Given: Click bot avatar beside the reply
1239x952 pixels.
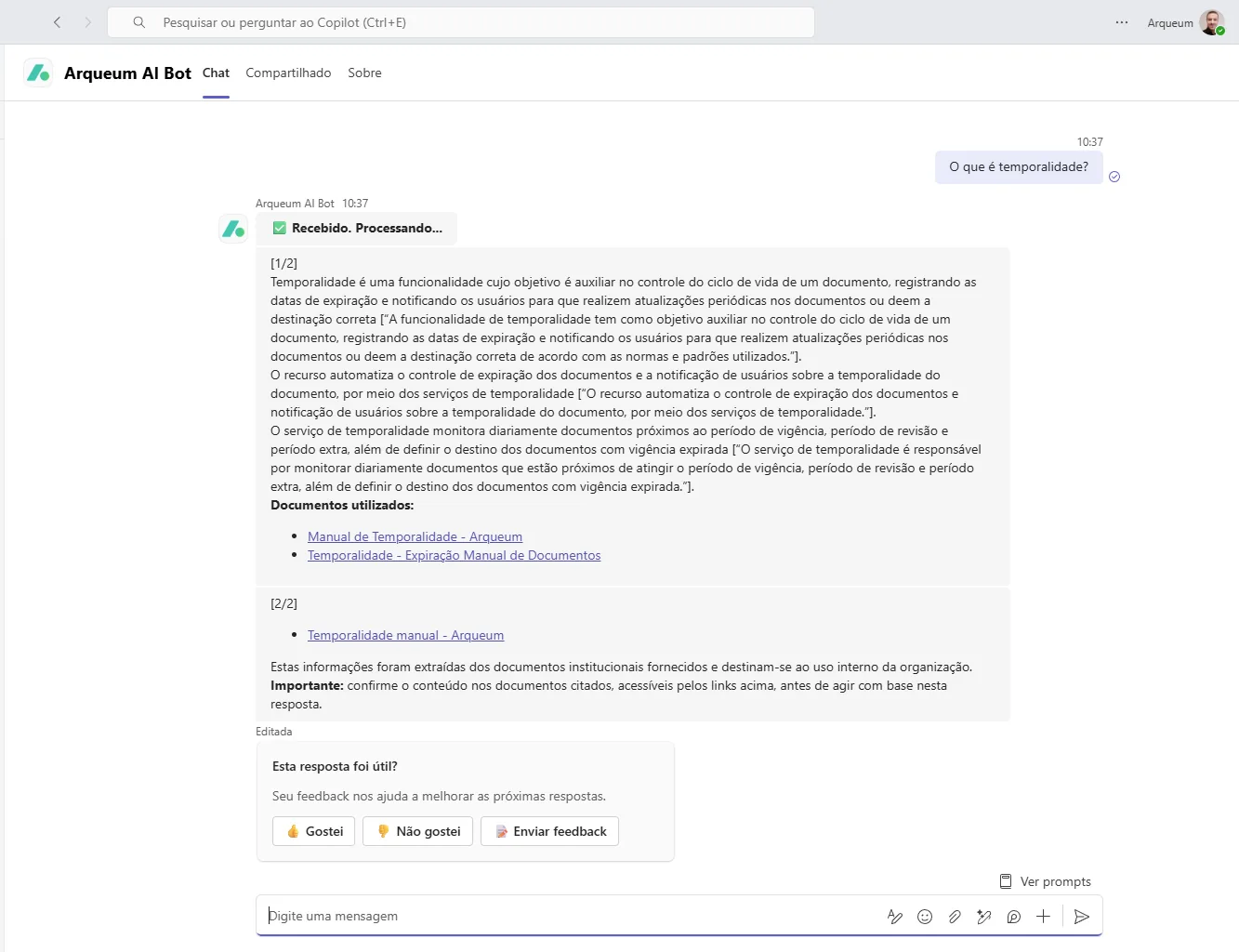Looking at the screenshot, I should point(233,228).
